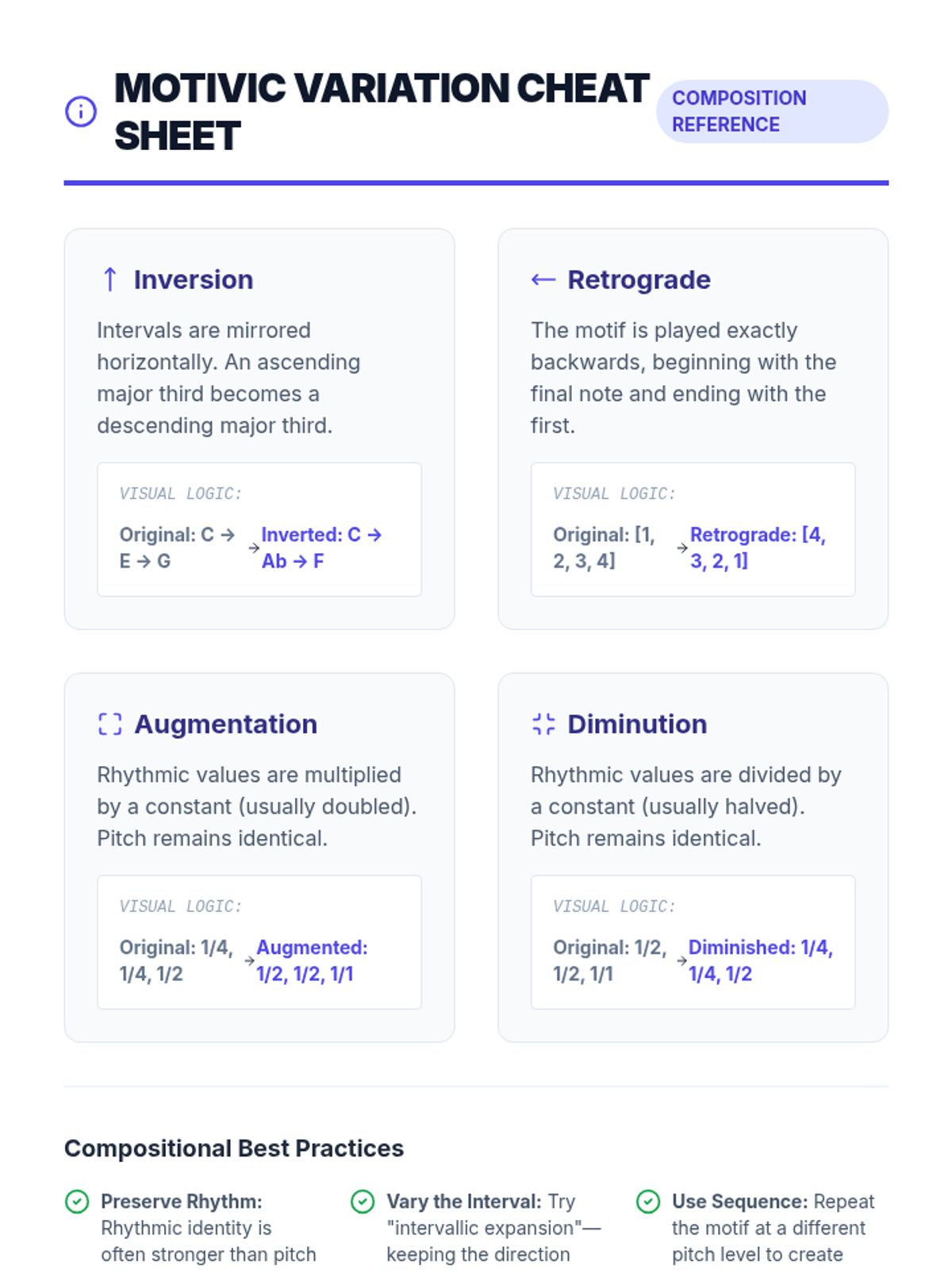
Task: Click the Augmented: 1/2, 1/2, 1/1 text
Action: pos(312,960)
